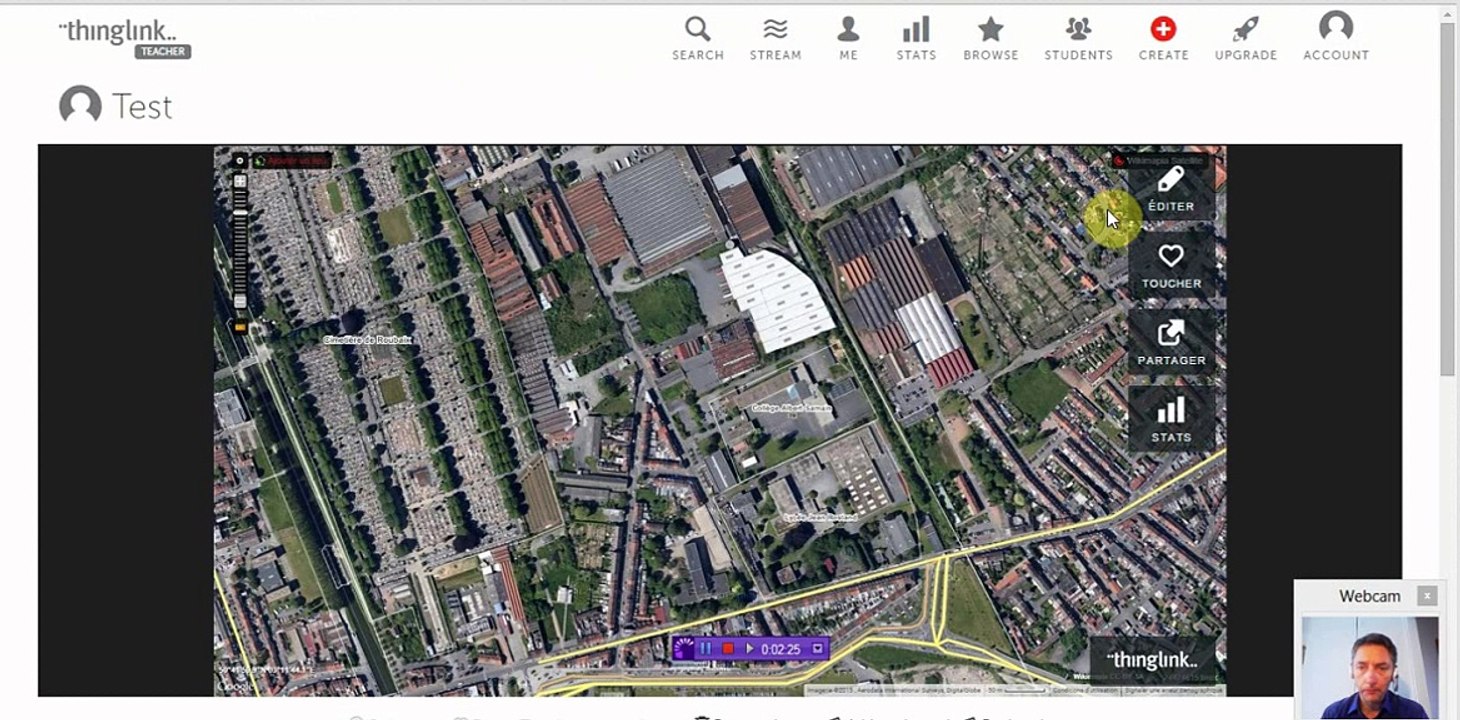Click the map zoom level slider track

[x=240, y=241]
